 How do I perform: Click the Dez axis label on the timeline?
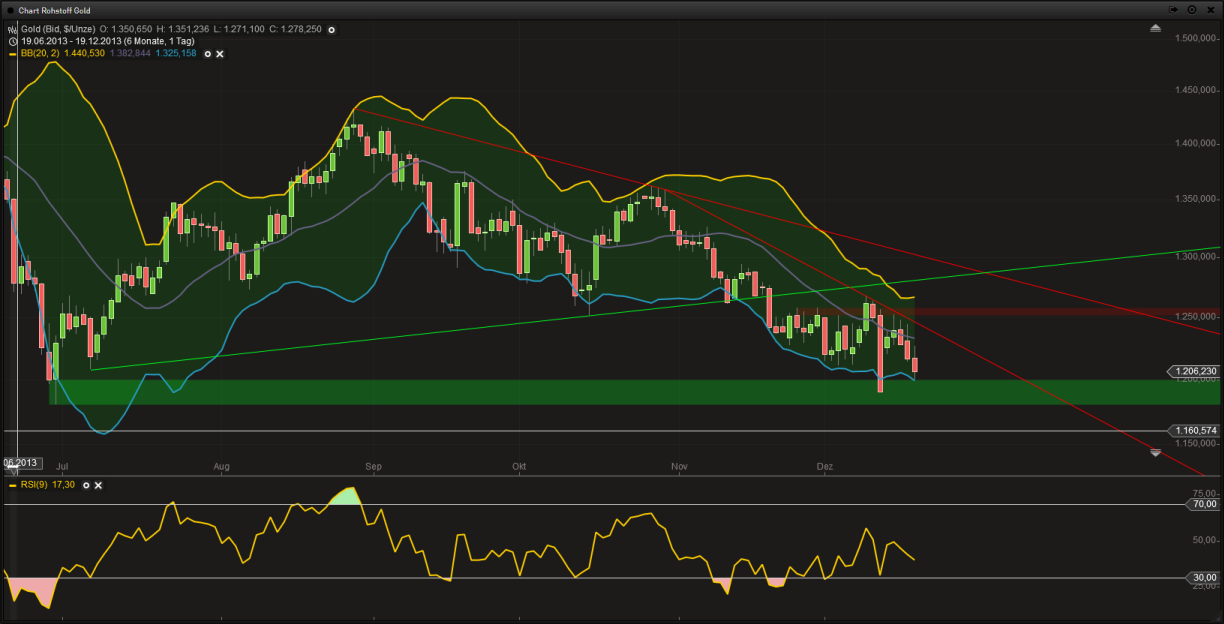pos(825,466)
